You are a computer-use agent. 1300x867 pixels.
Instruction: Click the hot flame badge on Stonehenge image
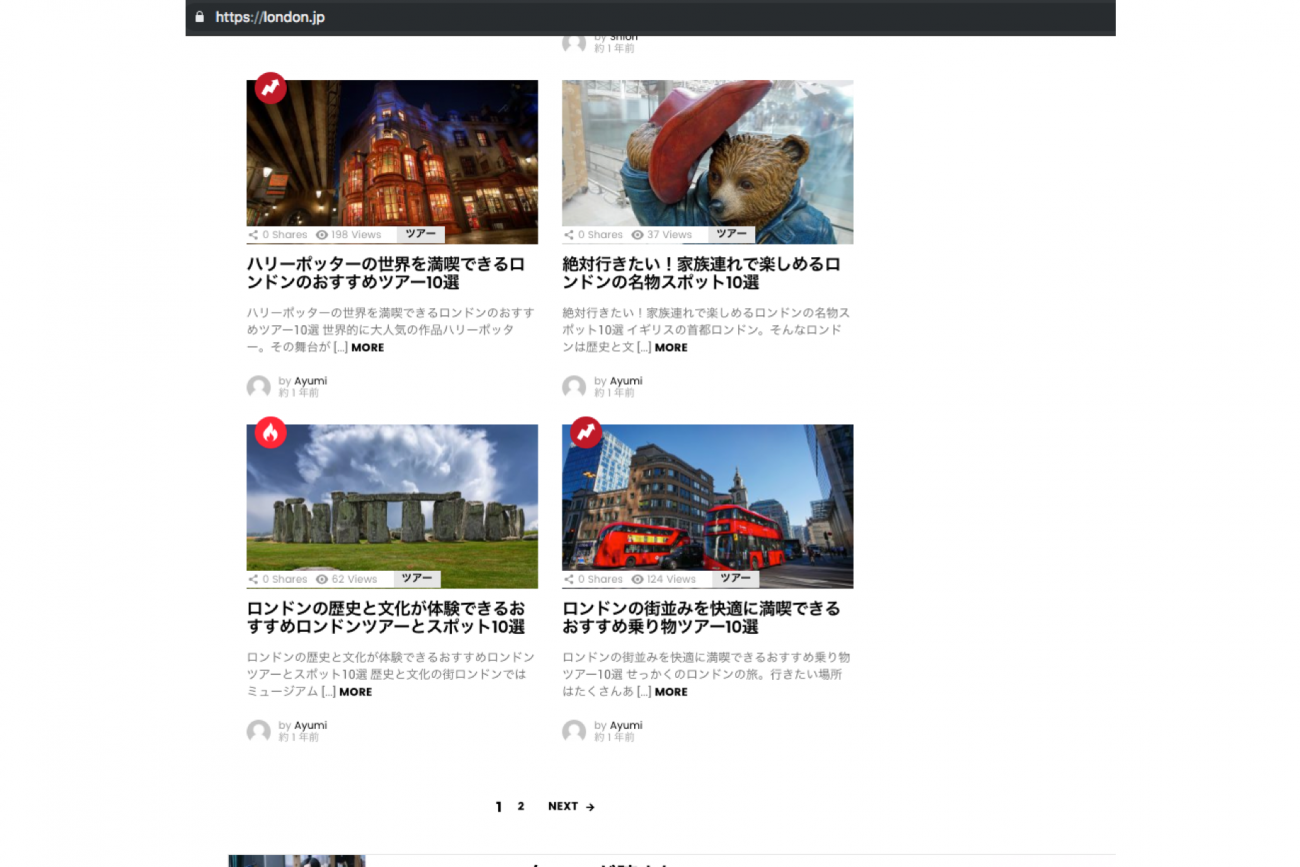271,432
